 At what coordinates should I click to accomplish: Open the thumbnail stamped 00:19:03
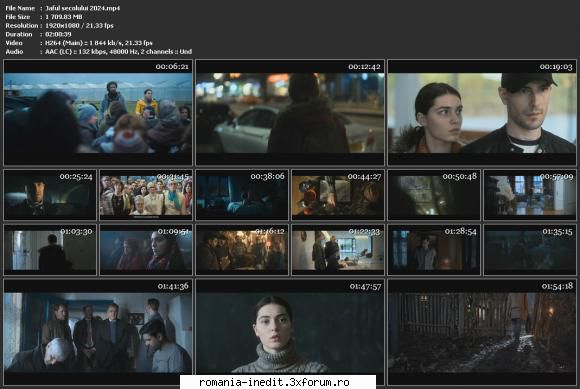tap(482, 112)
